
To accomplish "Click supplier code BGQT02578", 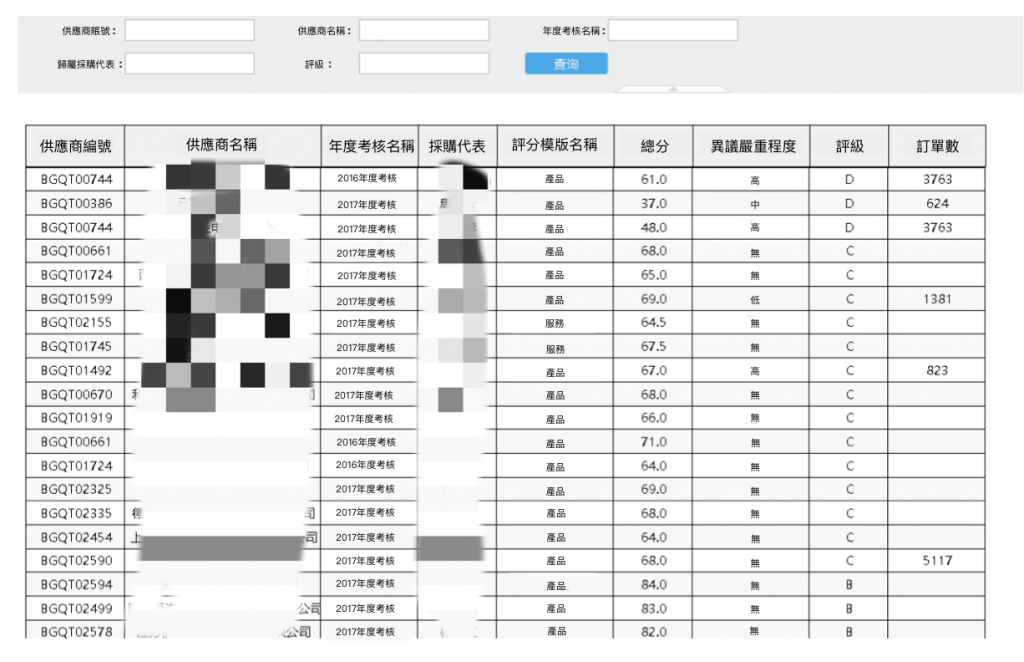I will (76, 632).
